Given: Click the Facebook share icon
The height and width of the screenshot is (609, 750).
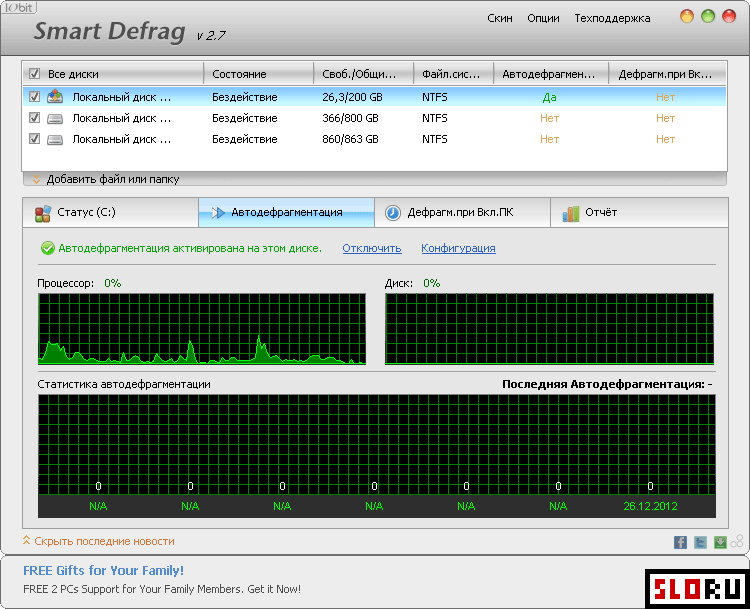Looking at the screenshot, I should [680, 542].
